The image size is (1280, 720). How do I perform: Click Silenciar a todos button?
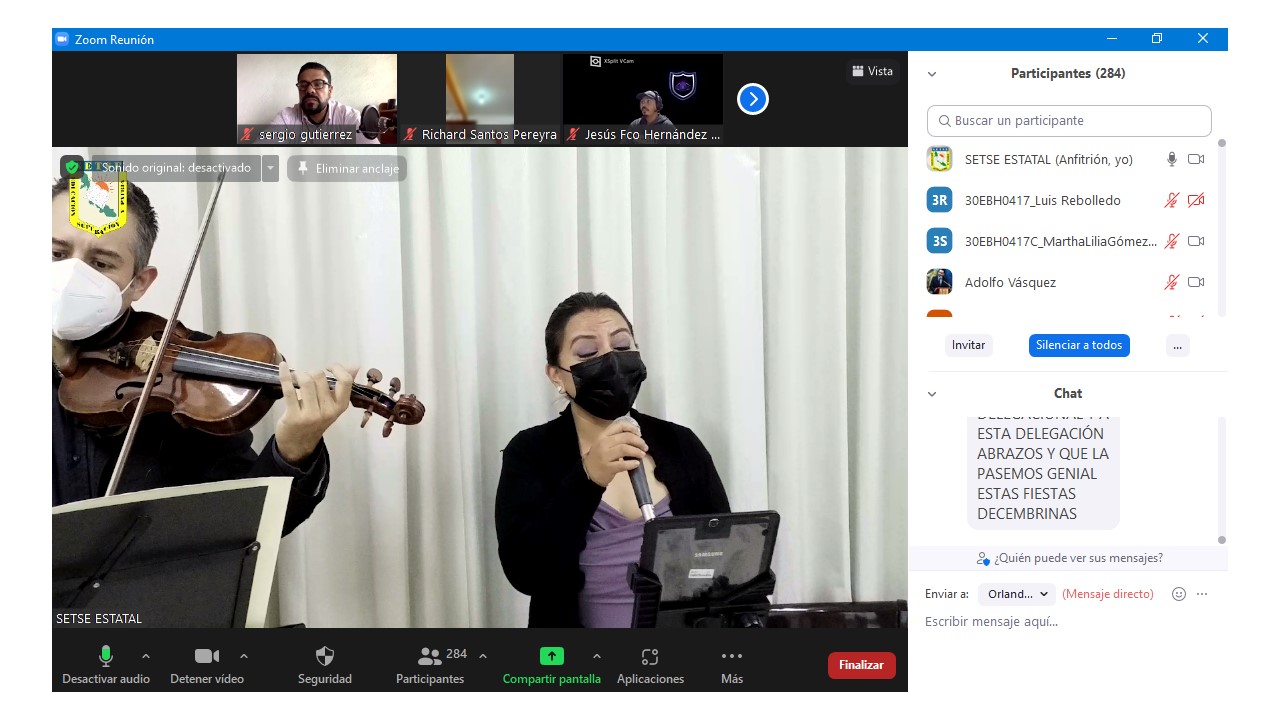1079,345
